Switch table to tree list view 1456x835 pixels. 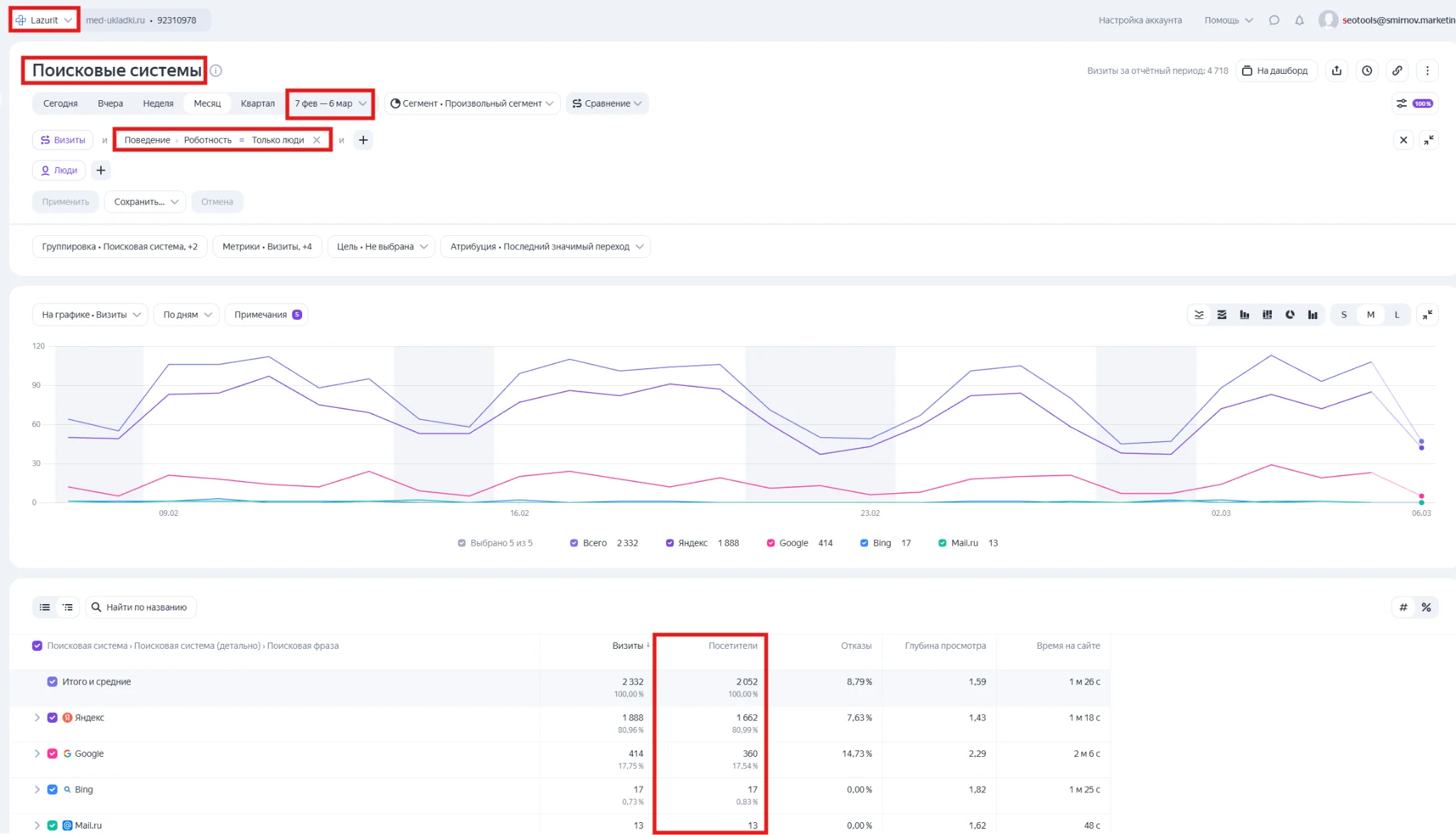click(x=68, y=607)
